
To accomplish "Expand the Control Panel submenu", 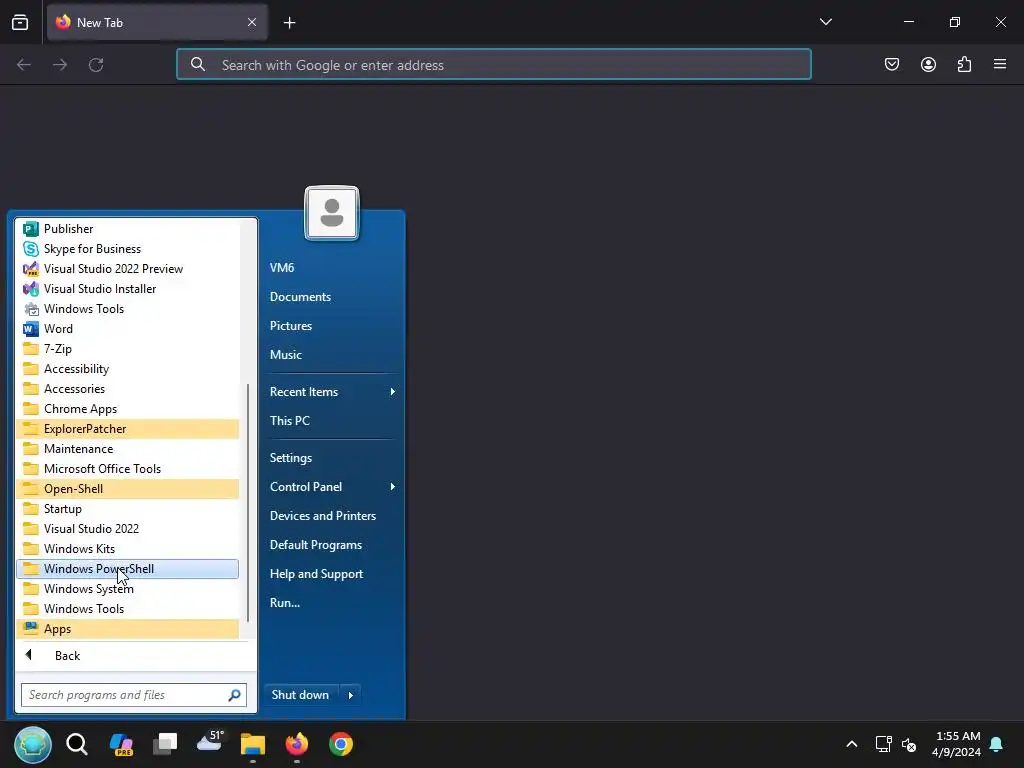I will click(332, 487).
